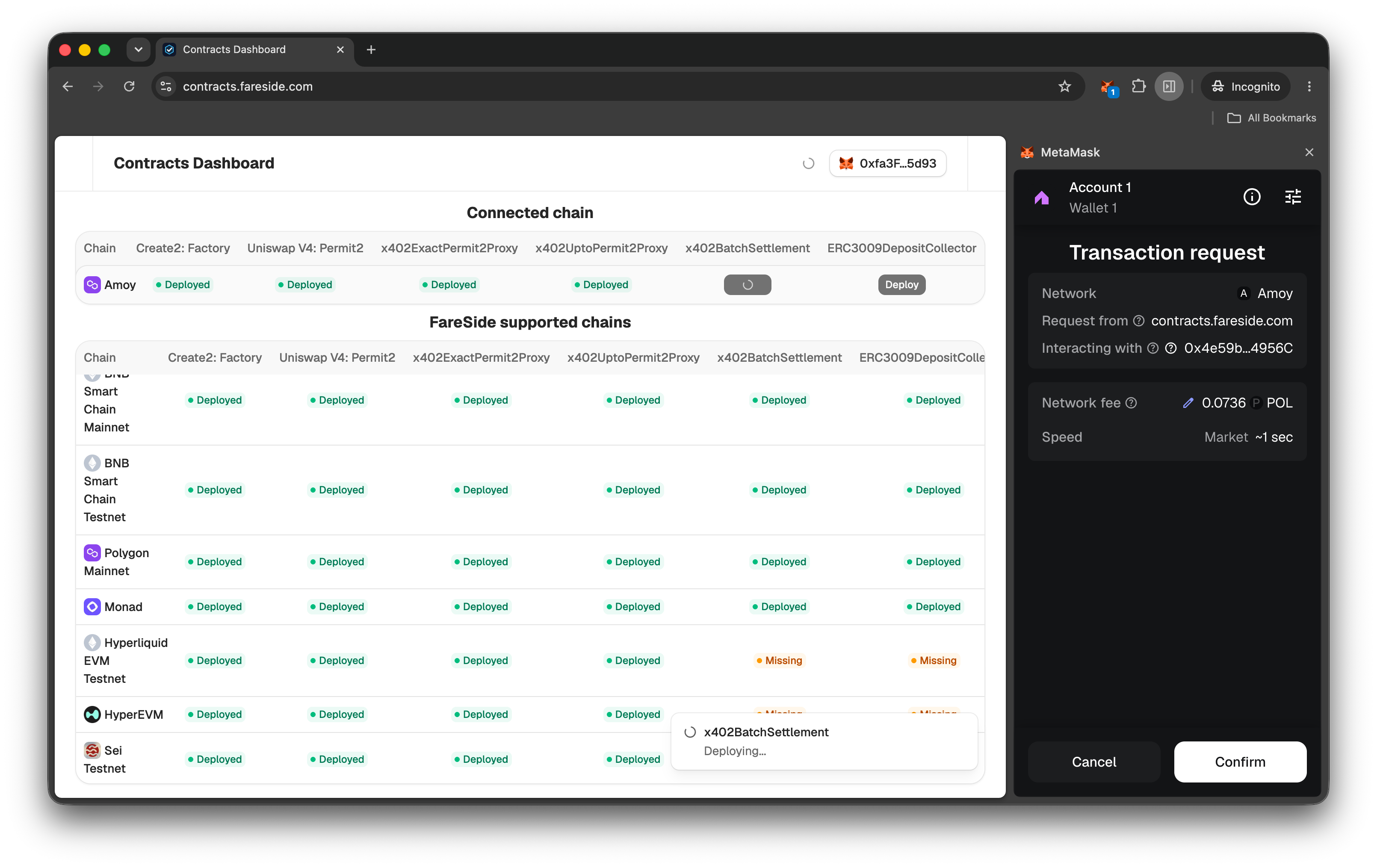Bookmark this page with the star icon
This screenshot has width=1377, height=868.
pos(1064,86)
